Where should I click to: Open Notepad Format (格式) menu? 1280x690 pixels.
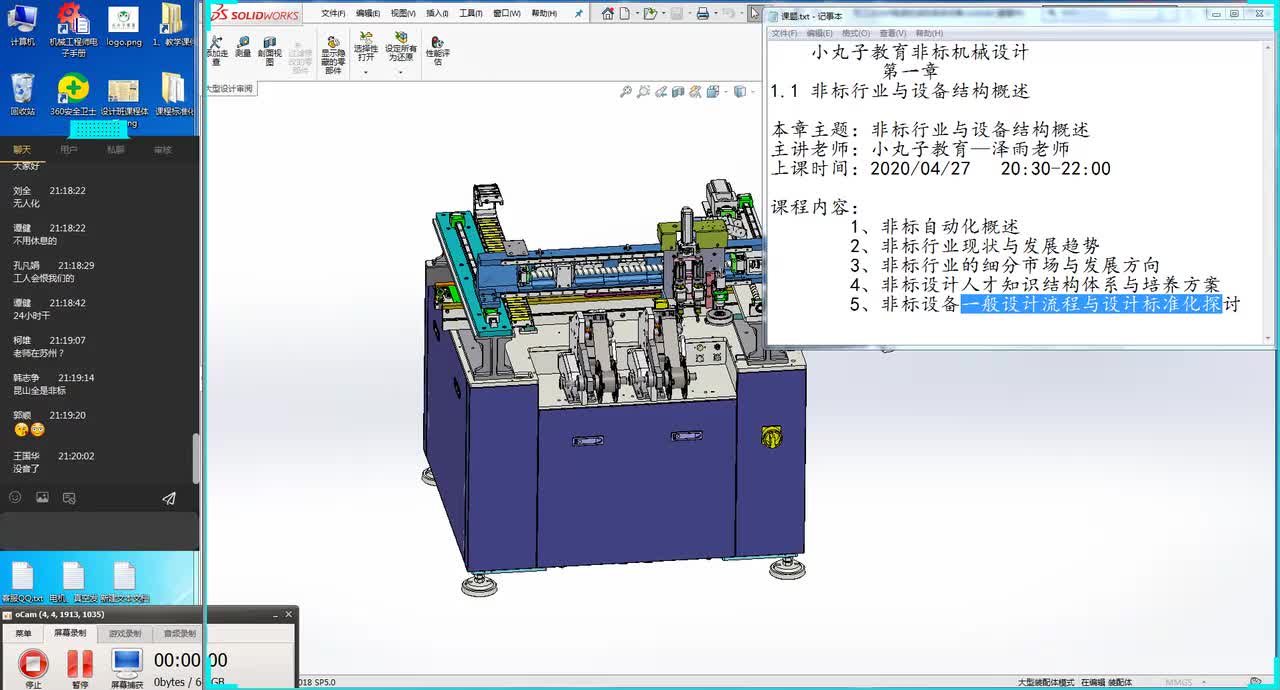[x=856, y=33]
